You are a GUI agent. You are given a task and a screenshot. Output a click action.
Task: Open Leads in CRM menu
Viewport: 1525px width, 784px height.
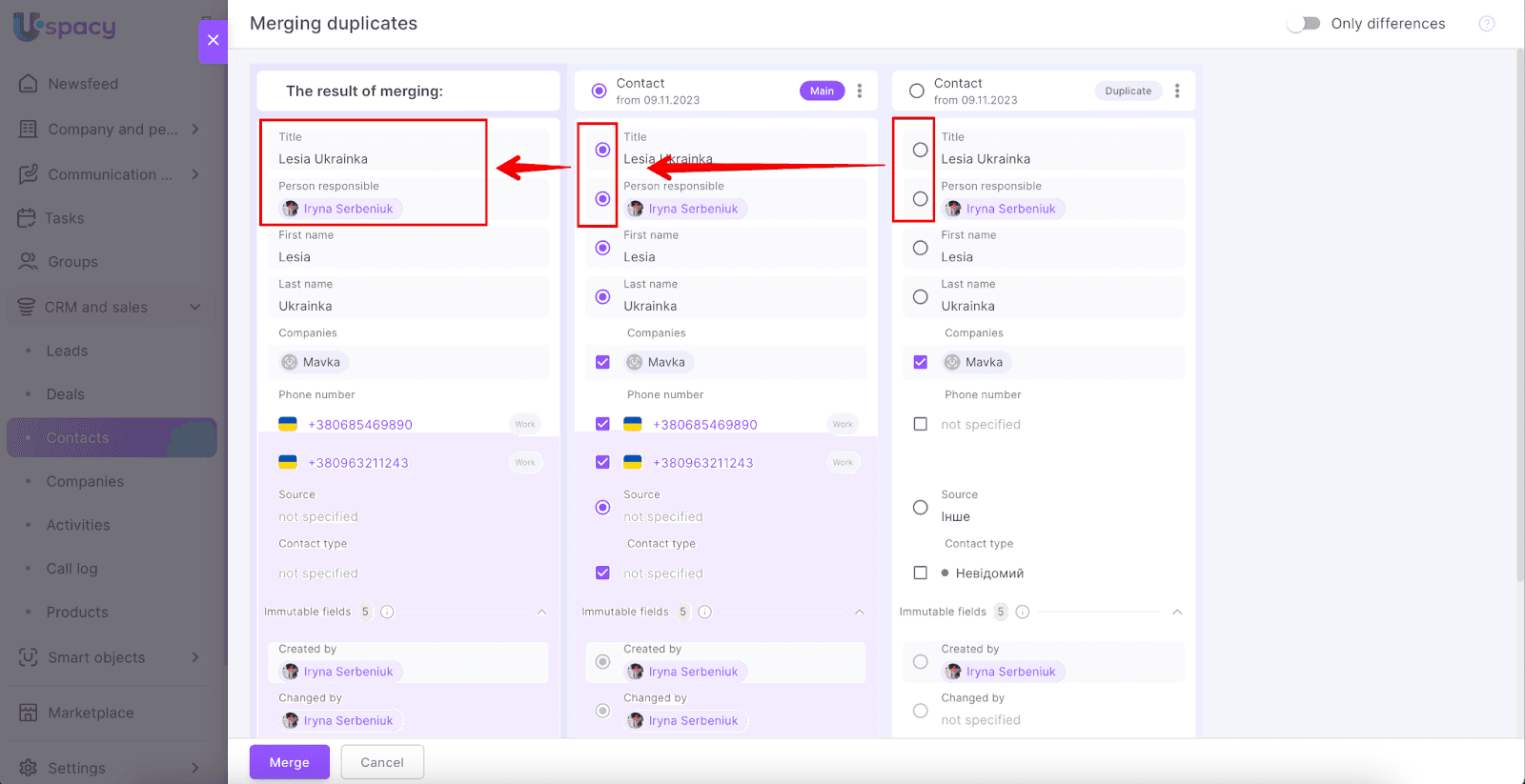[67, 351]
